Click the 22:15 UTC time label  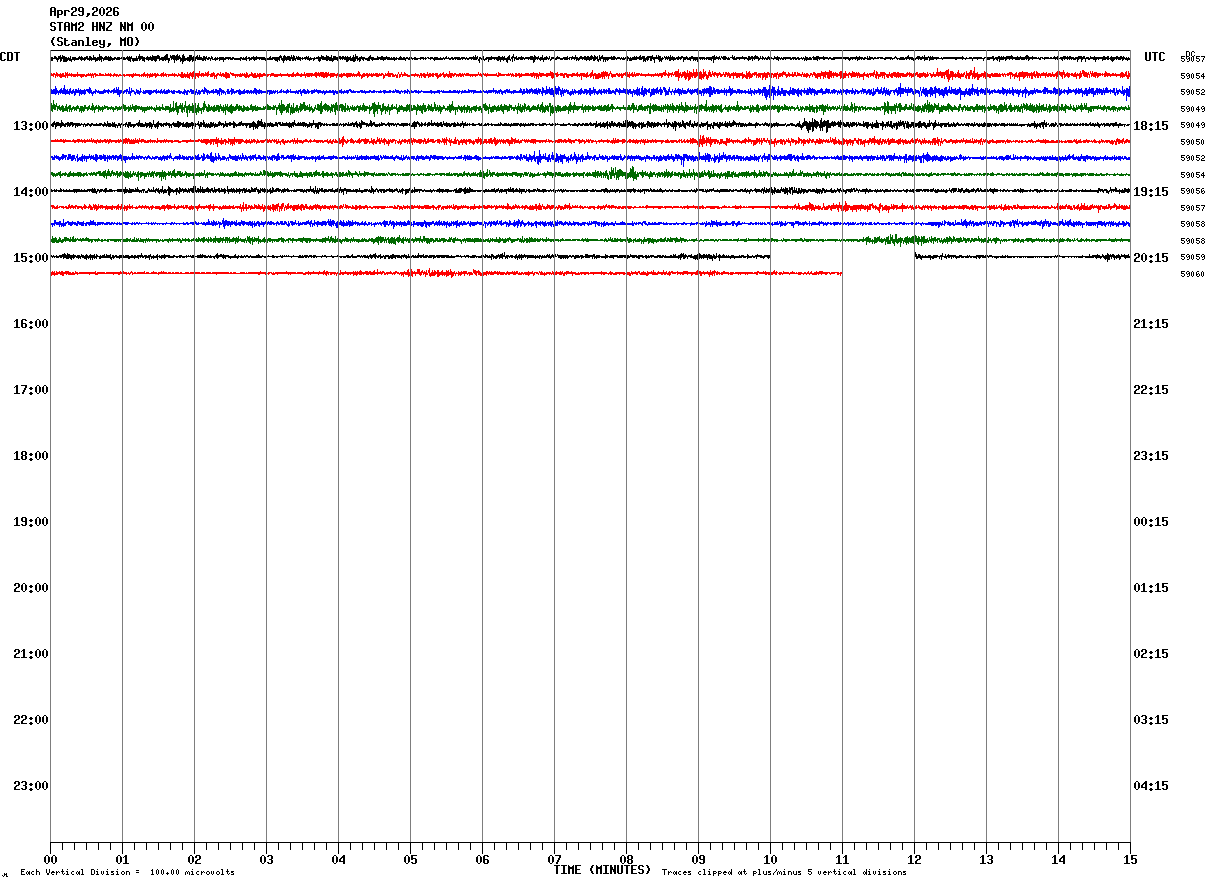[x=1151, y=390]
